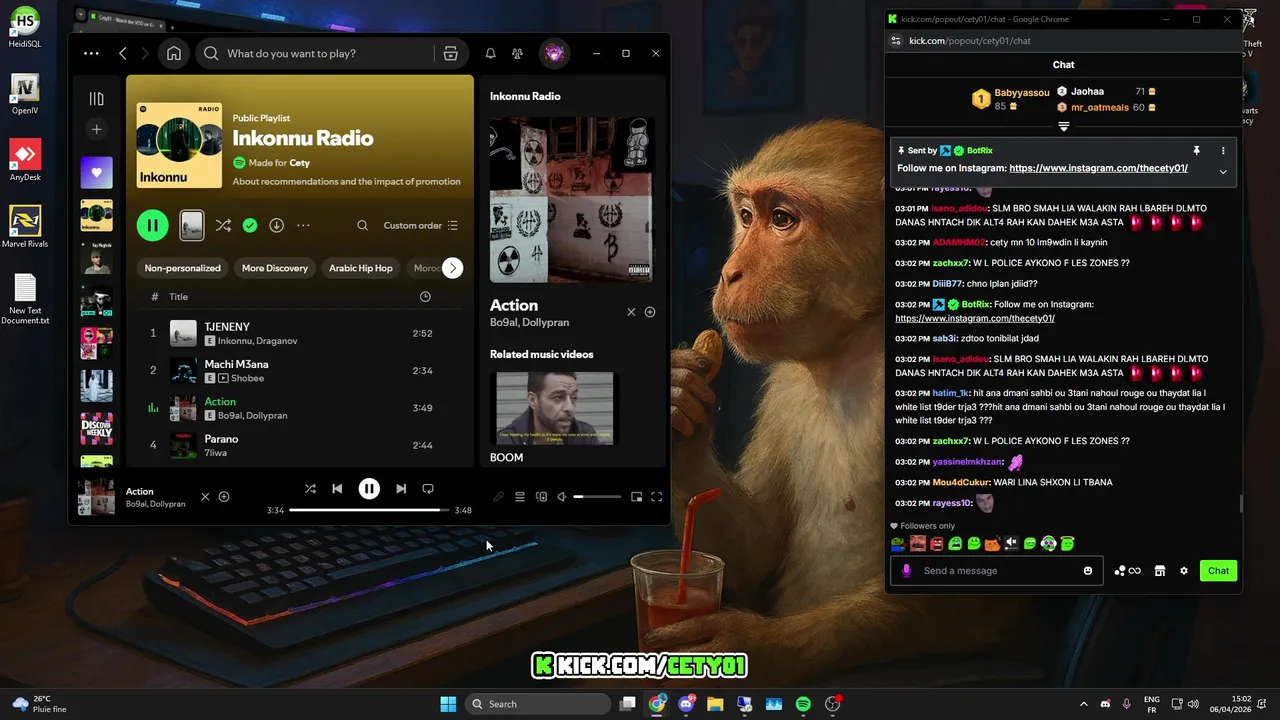The width and height of the screenshot is (1280, 720).
Task: Skip to next track
Action: point(401,489)
